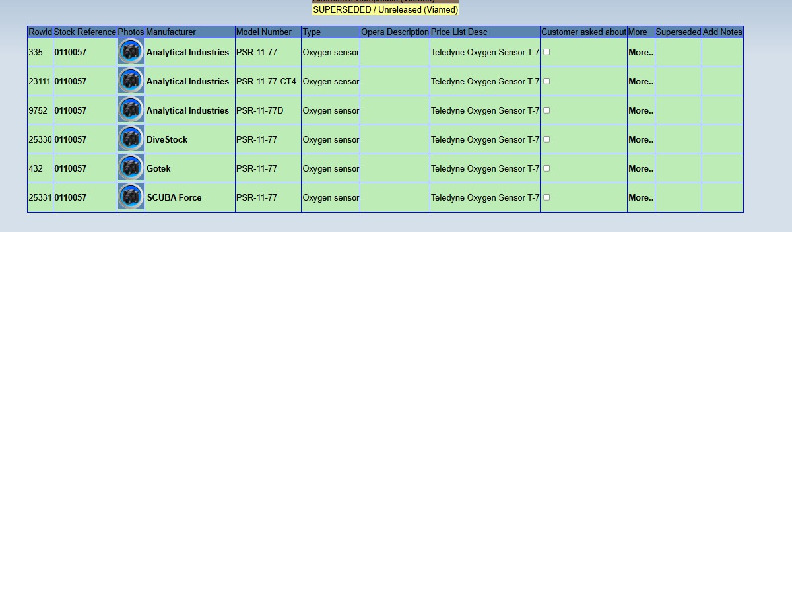The height and width of the screenshot is (612, 792).
Task: Open the Gotek product photo icon
Action: (131, 168)
